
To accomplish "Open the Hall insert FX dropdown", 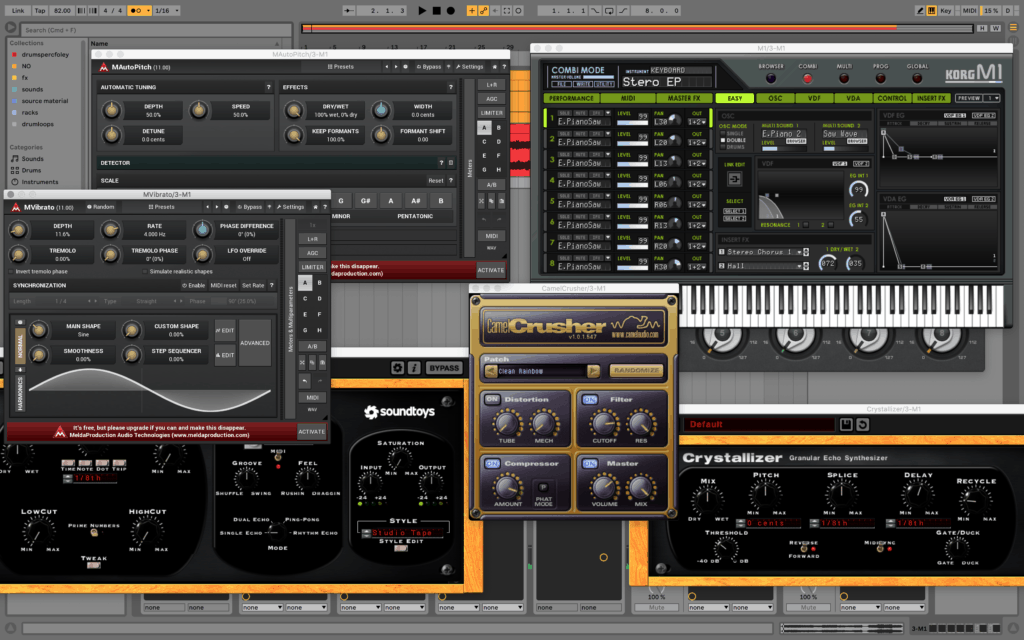I will [764, 266].
